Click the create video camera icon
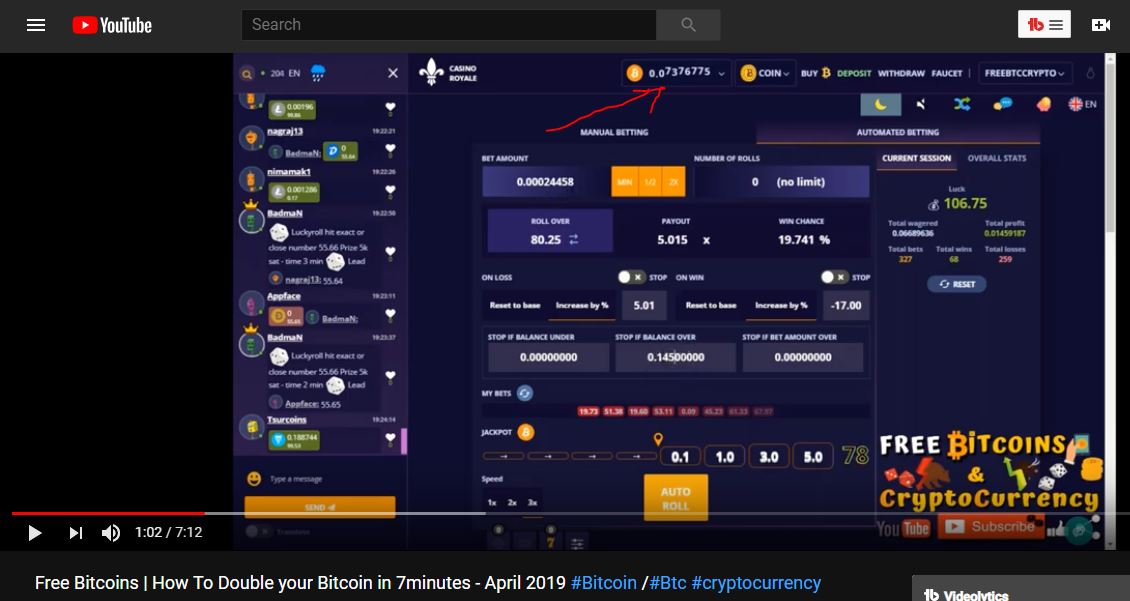Viewport: 1130px width, 601px height. tap(1100, 25)
